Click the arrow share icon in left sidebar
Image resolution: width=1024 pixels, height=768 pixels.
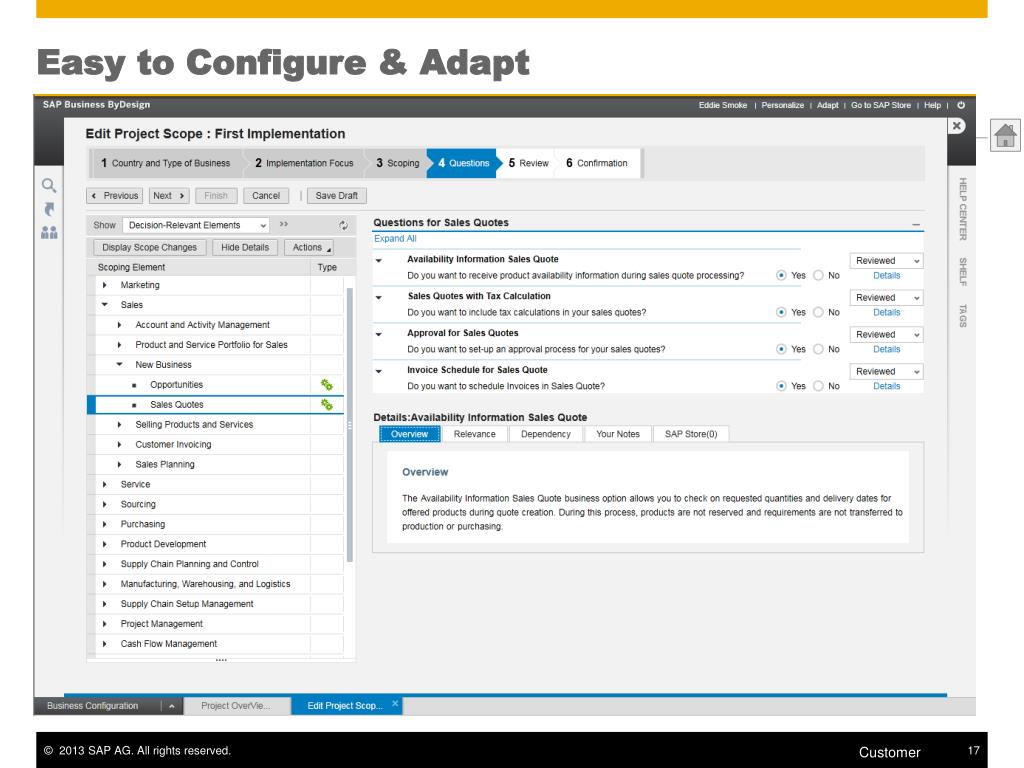[x=49, y=209]
